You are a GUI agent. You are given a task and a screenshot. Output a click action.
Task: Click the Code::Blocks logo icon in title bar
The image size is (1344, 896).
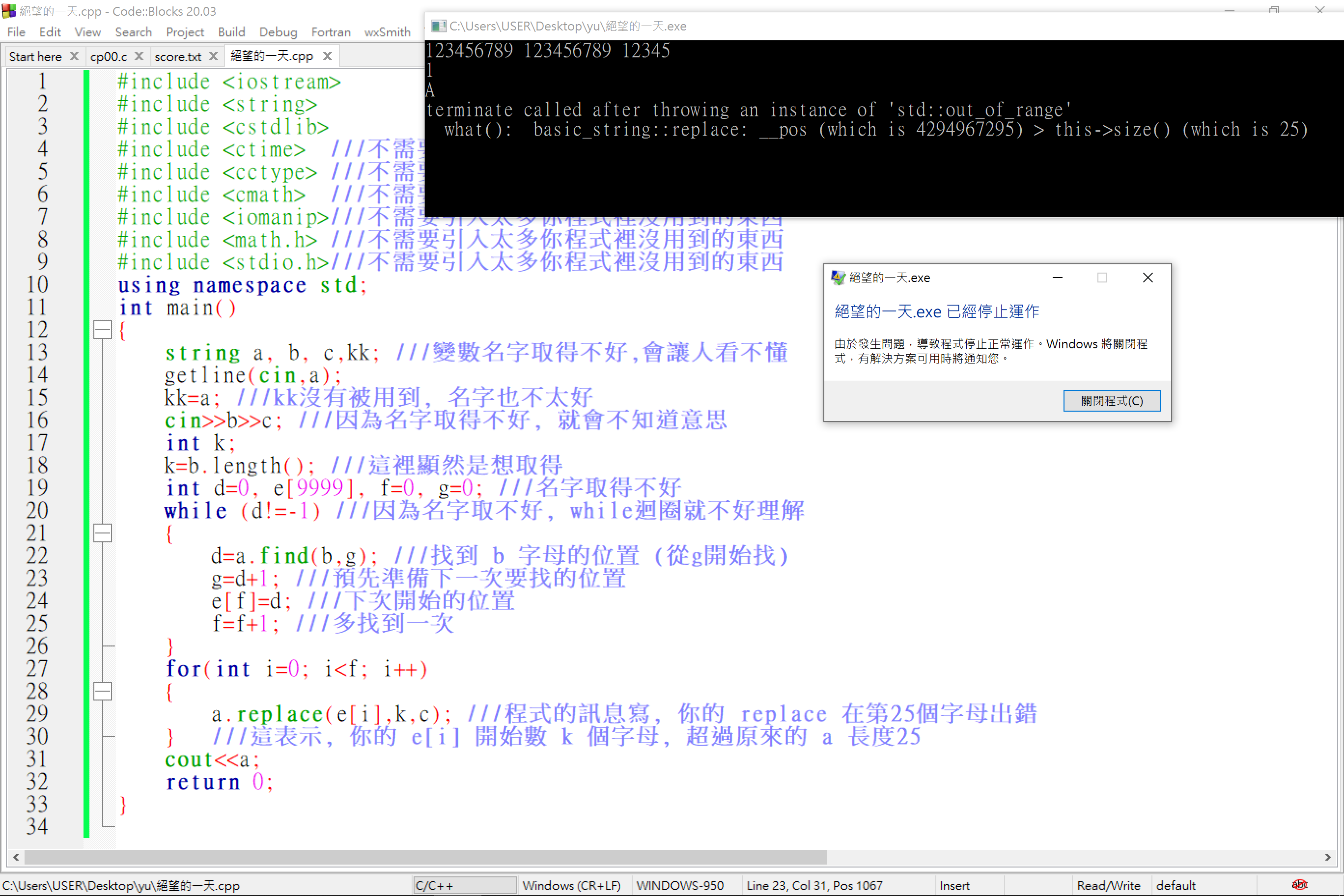click(x=9, y=11)
